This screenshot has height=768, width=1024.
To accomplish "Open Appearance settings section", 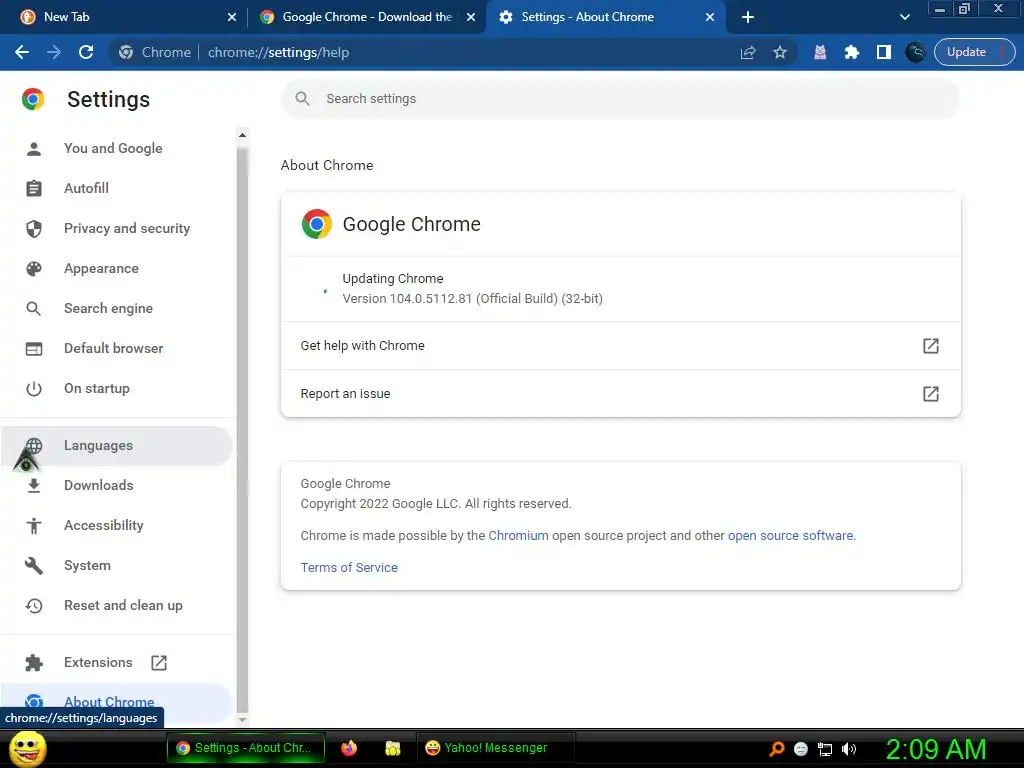I will click(x=116, y=268).
